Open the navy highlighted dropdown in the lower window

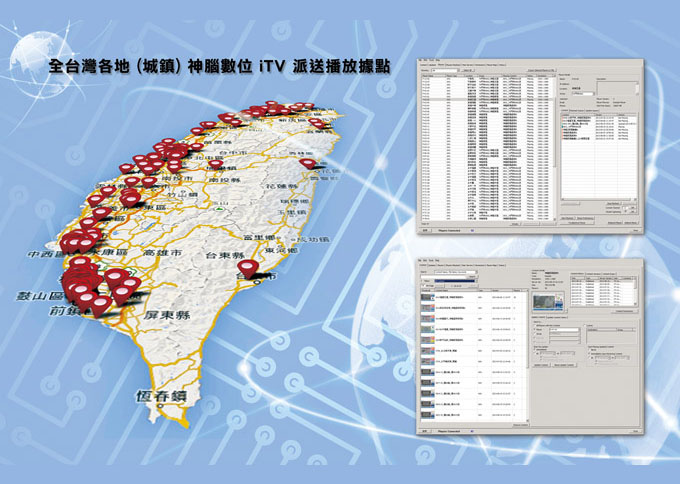pos(455,281)
